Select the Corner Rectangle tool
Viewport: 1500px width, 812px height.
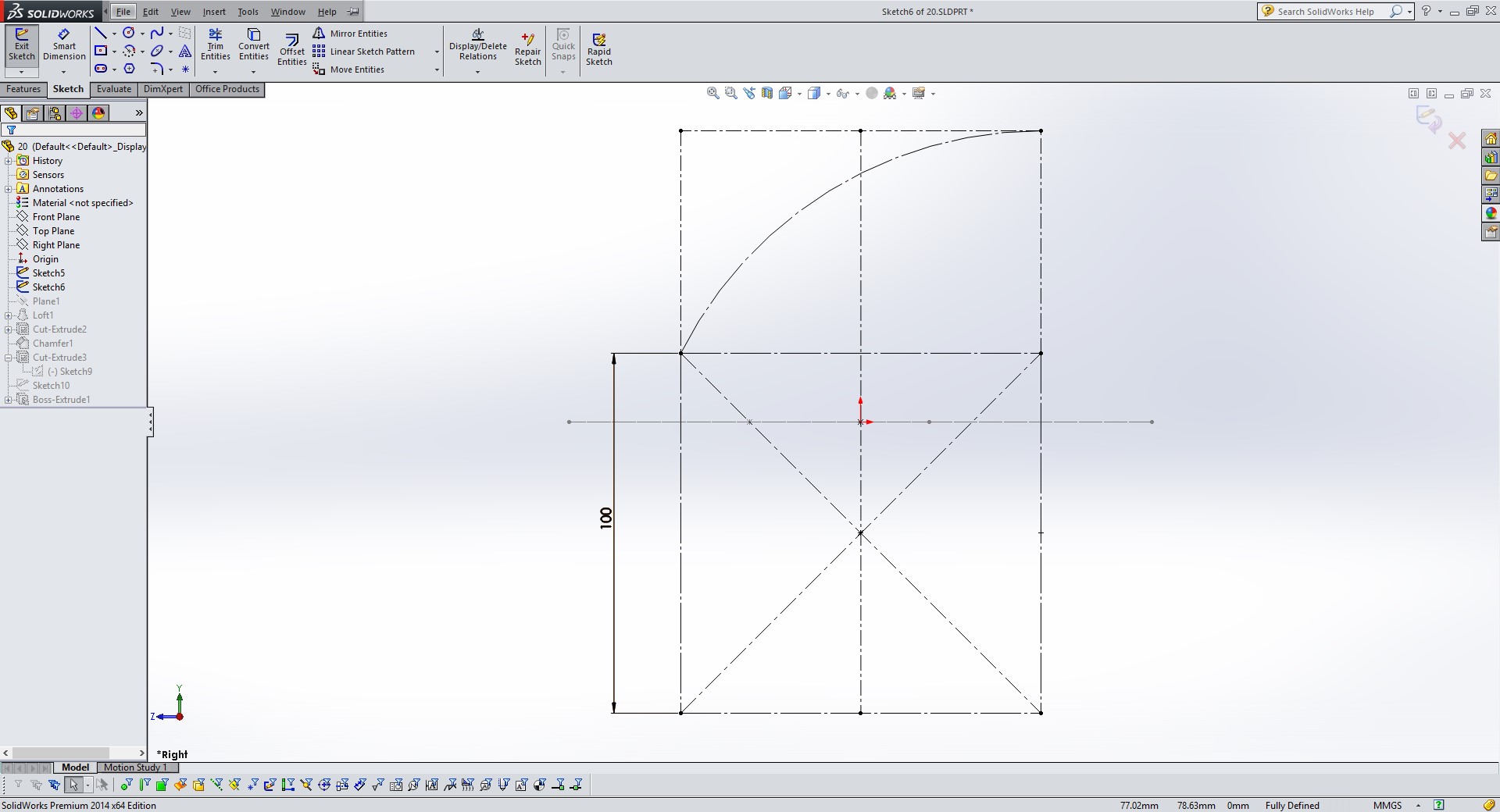pos(101,51)
